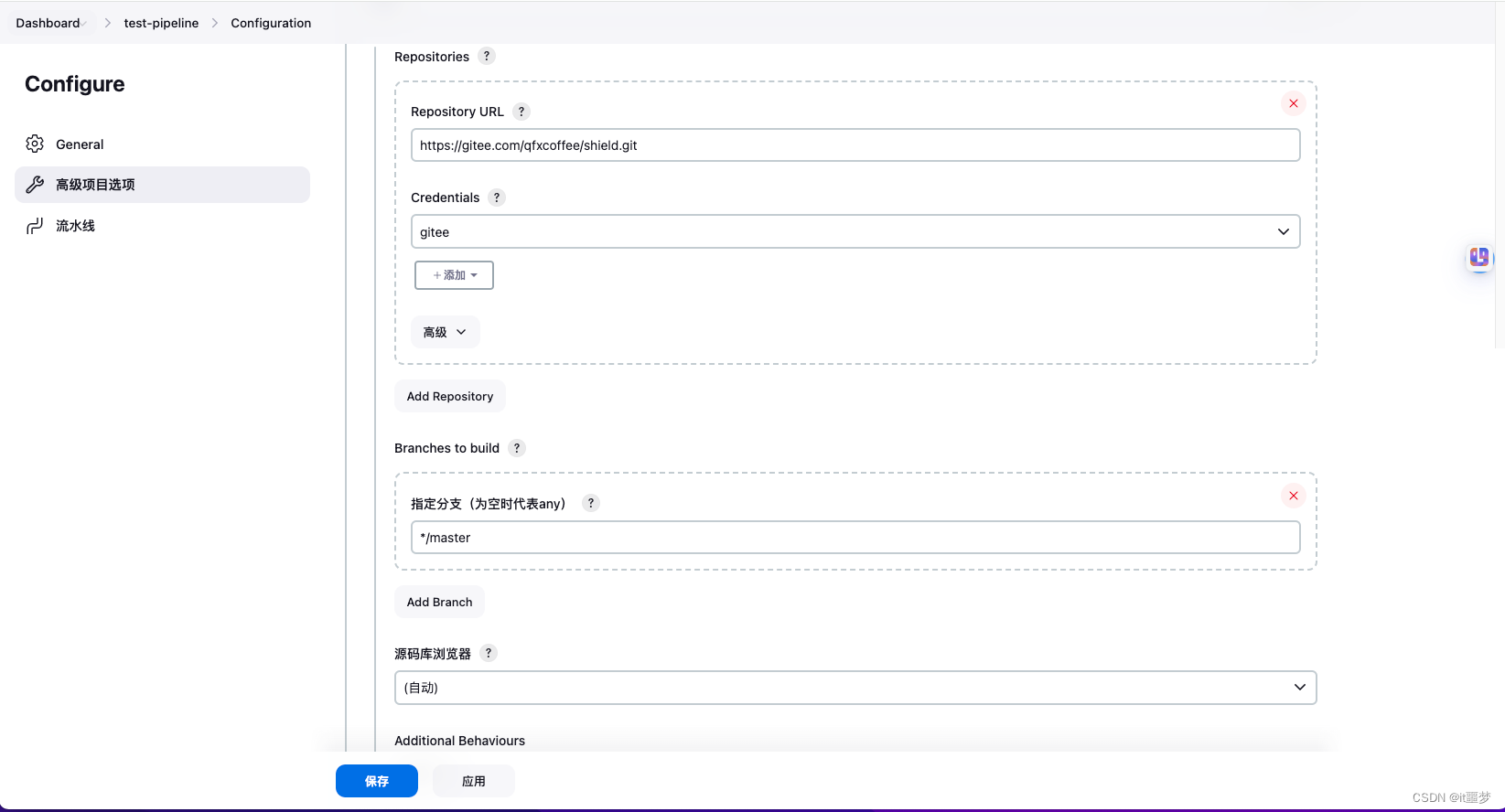Open help for 指定分支 field

click(x=591, y=503)
